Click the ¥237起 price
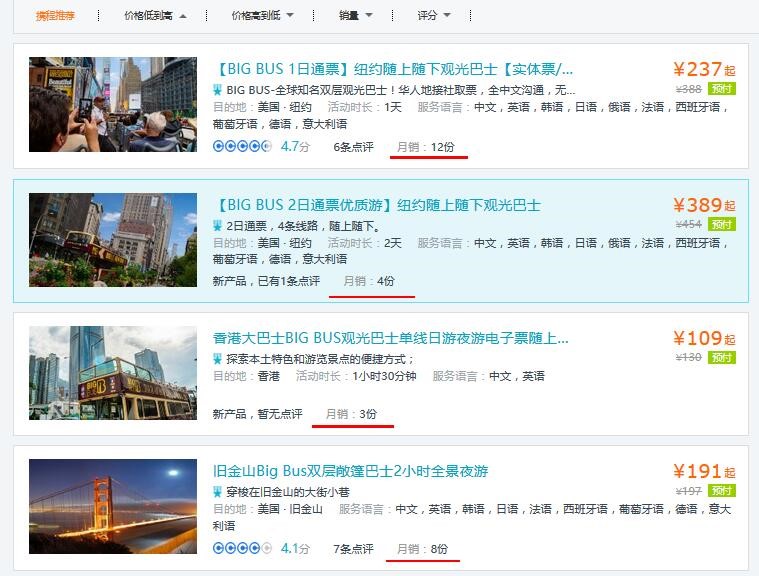759x576 pixels. click(x=704, y=69)
